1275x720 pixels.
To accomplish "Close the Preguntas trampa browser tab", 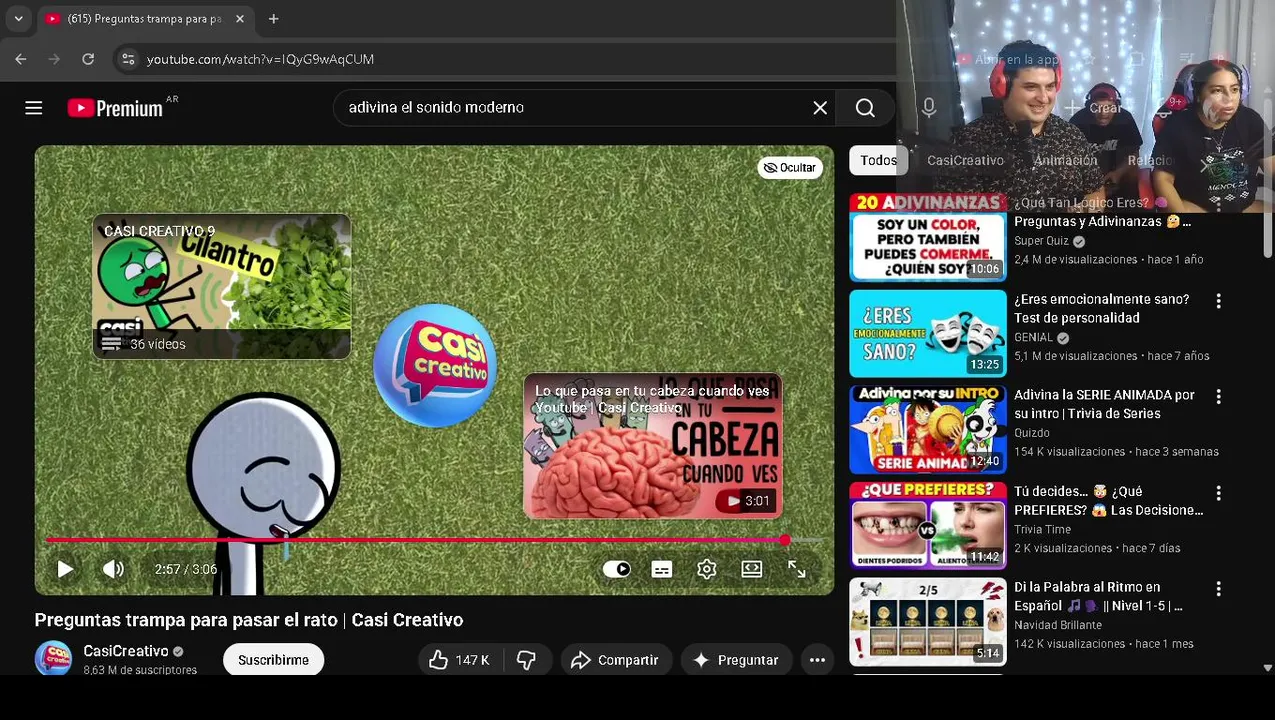I will click(x=240, y=18).
